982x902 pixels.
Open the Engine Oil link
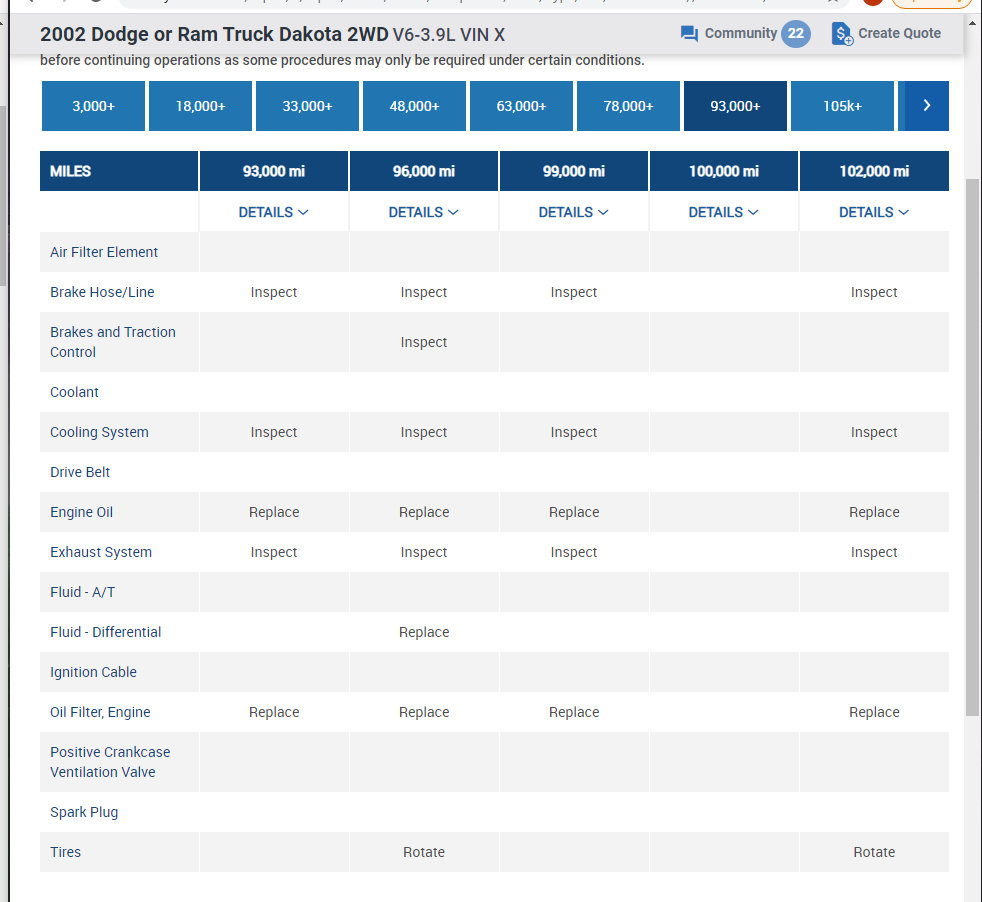pyautogui.click(x=81, y=512)
